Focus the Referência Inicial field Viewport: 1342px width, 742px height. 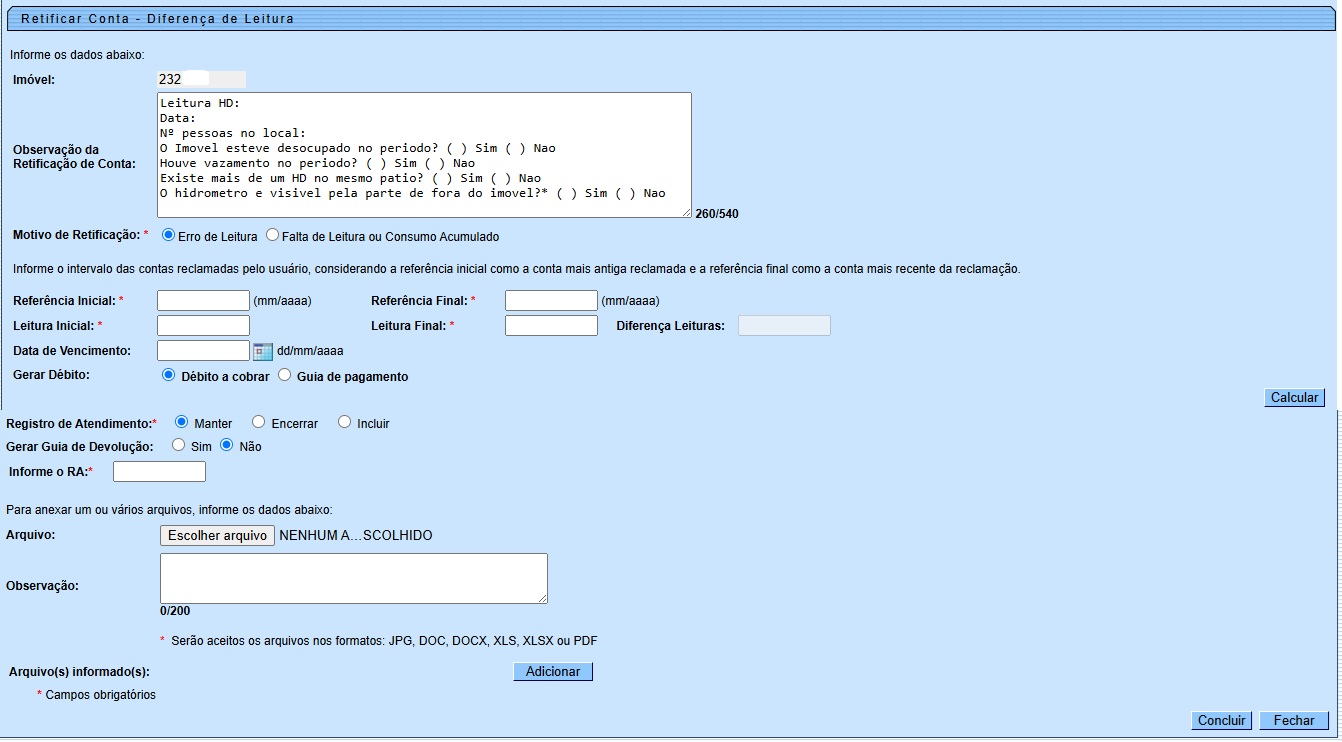[204, 300]
